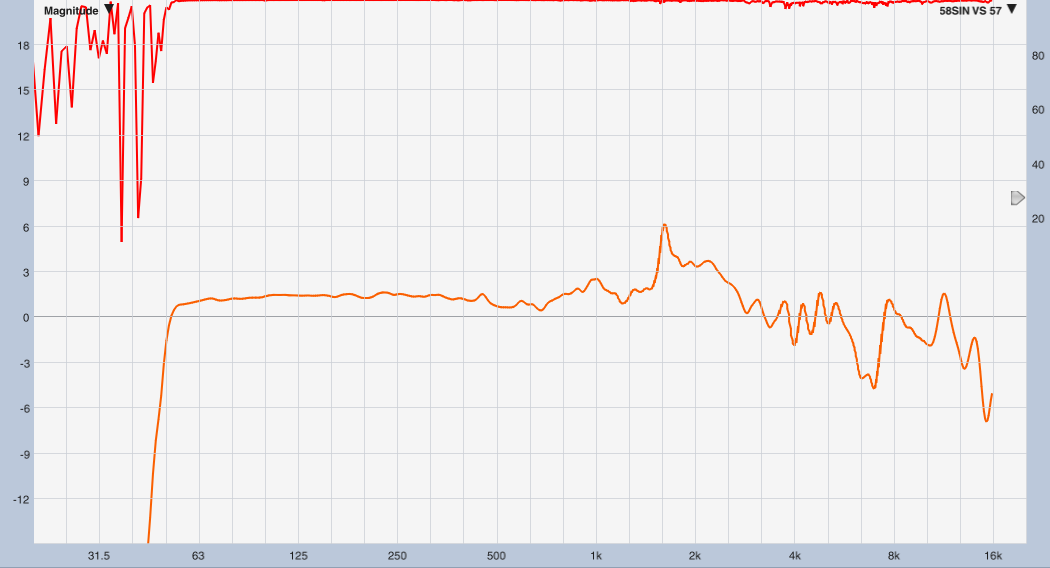This screenshot has width=1050, height=568.
Task: Click the 500 frequency axis label
Action: 496,556
